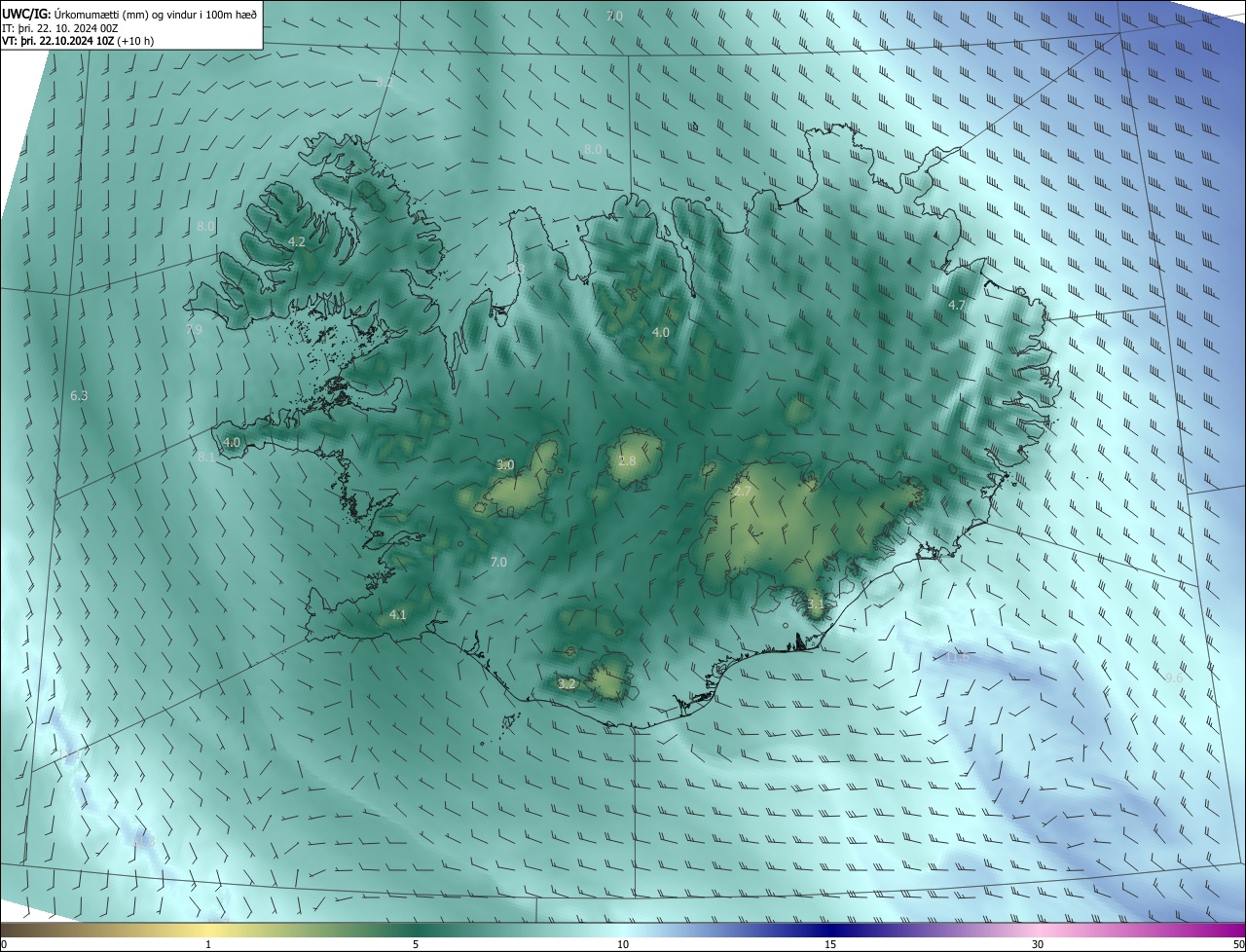
Task: Click the title line "Úrkomumætti (mm) og vindur í 100m hæð"
Action: (156, 13)
